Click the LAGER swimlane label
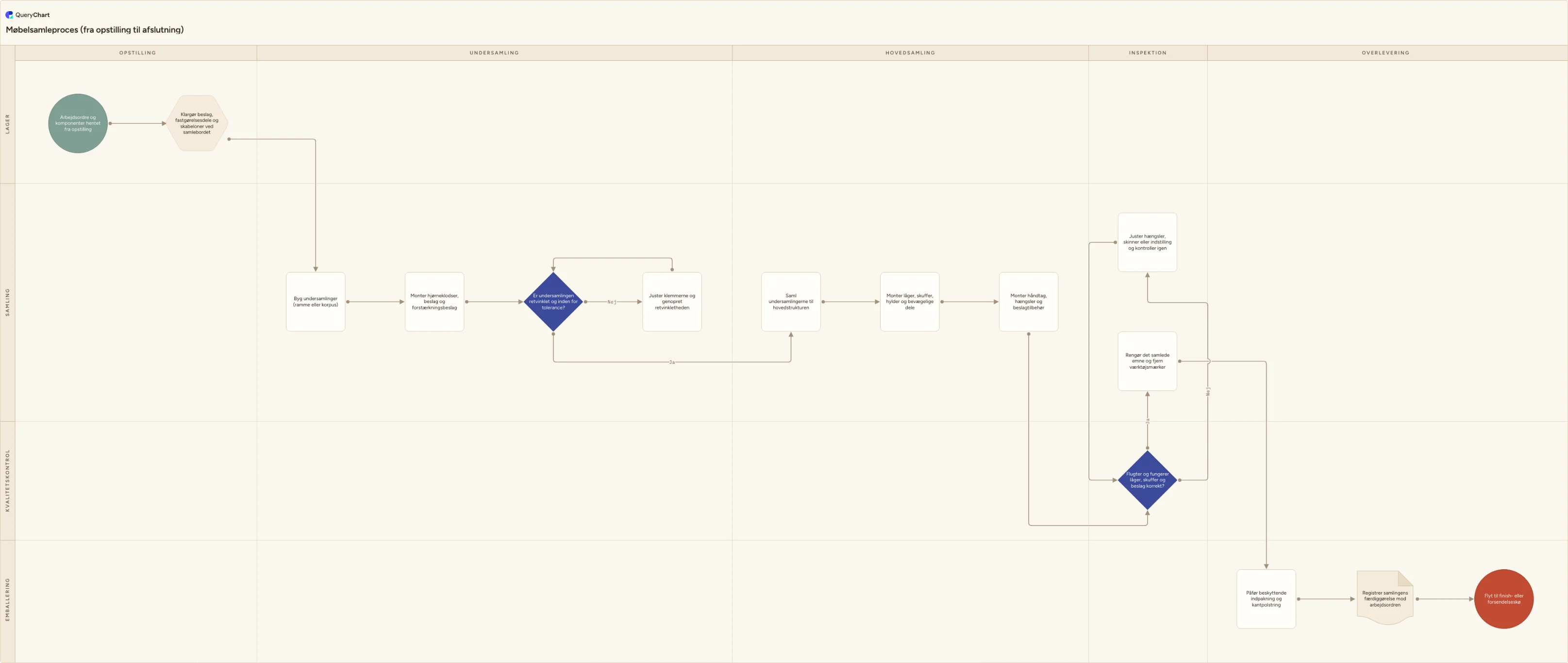1568x663 pixels. tap(7, 123)
